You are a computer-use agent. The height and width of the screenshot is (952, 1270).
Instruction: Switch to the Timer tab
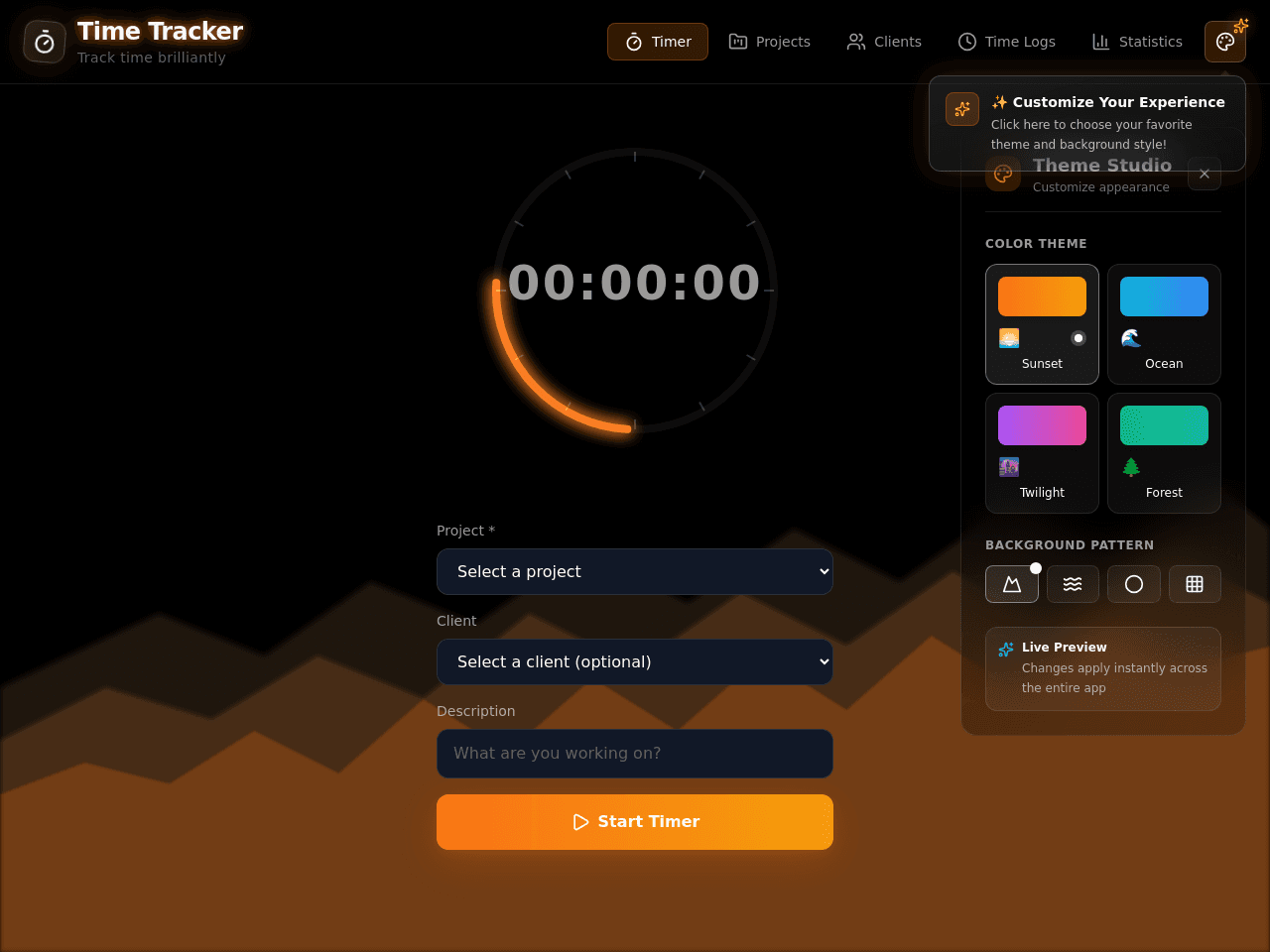click(x=658, y=42)
